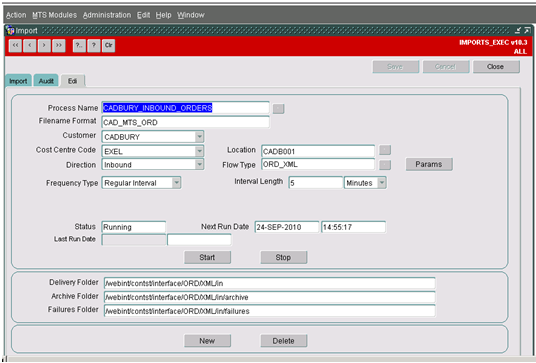This screenshot has height=363, width=536.
Task: Open the Process Name lookup button
Action: [279, 109]
